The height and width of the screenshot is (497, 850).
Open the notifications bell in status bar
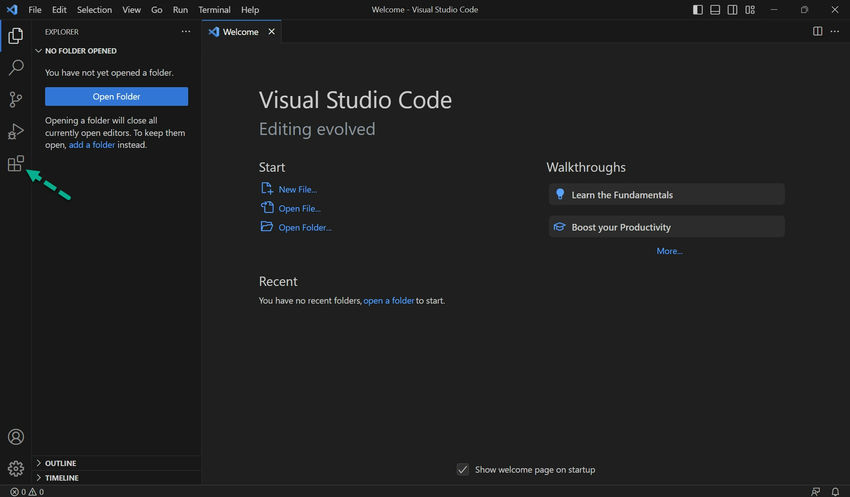pyautogui.click(x=835, y=491)
